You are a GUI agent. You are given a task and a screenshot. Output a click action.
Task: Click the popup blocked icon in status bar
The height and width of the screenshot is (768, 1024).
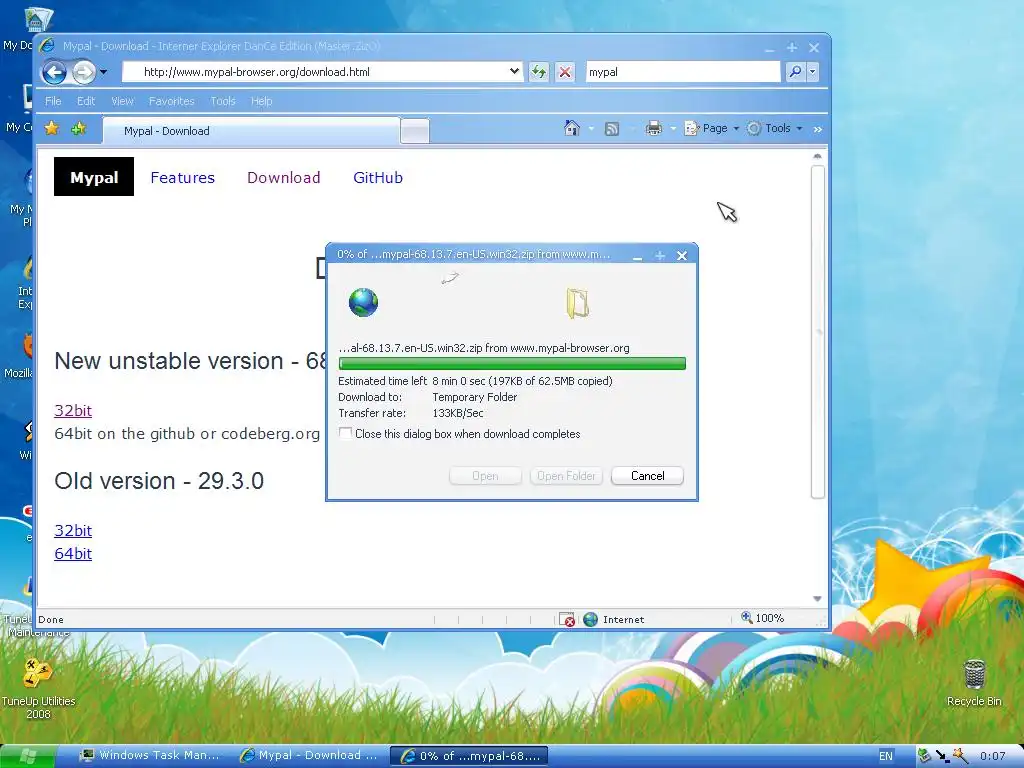[x=567, y=619]
